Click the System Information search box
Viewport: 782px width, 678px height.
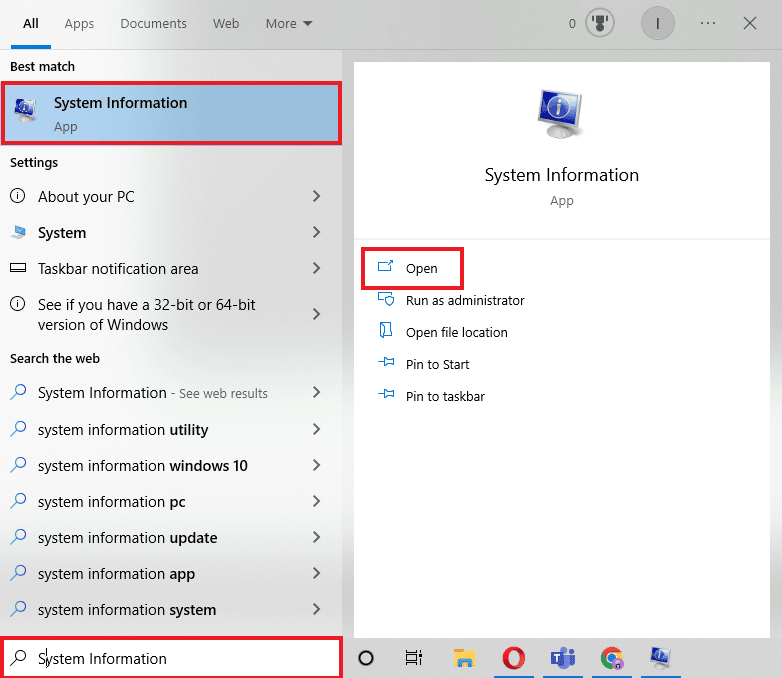(x=175, y=658)
